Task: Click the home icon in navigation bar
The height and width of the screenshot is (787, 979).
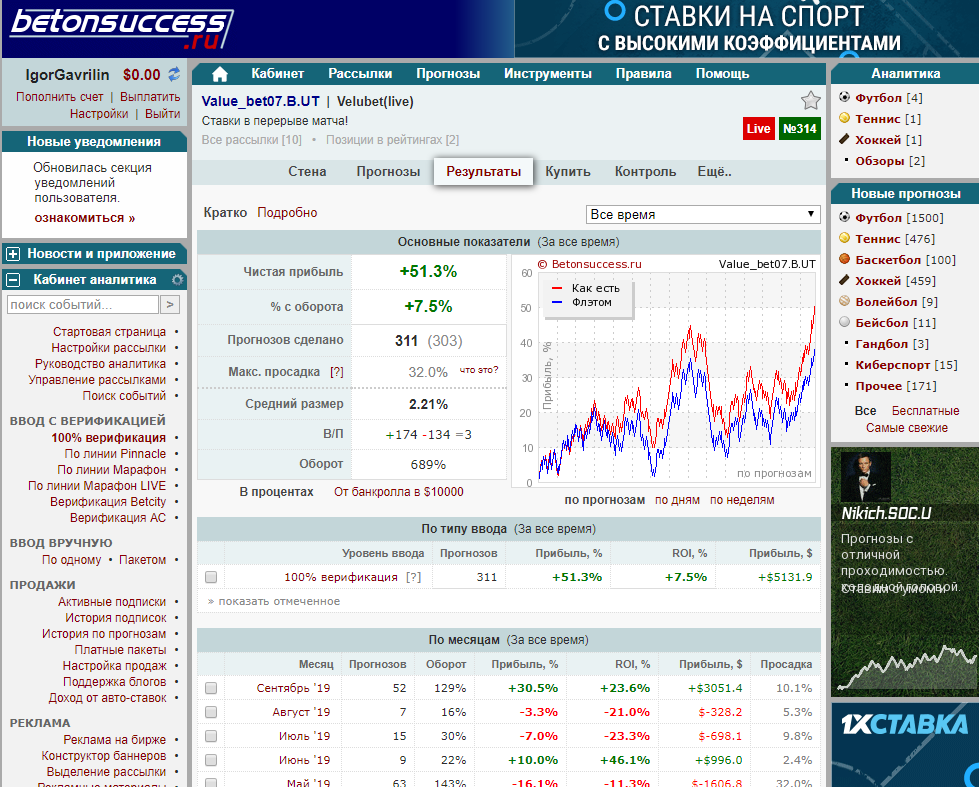Action: coord(220,74)
